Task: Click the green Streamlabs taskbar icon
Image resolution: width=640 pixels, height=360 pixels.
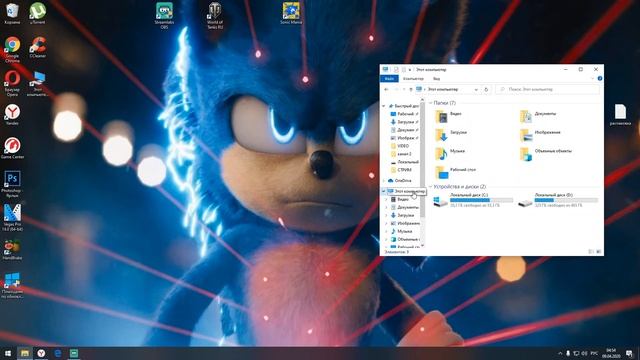Action: pyautogui.click(x=74, y=353)
